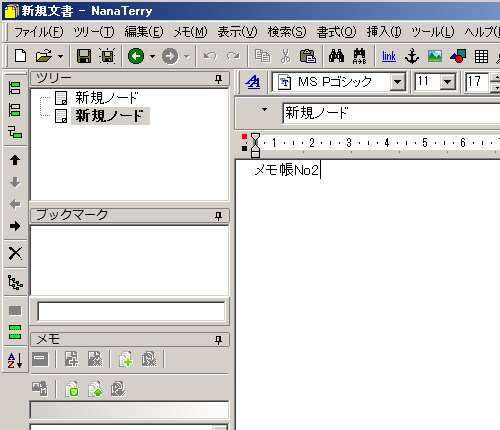The image size is (500, 430).
Task: Move node up with the up arrow
Action: [x=15, y=160]
